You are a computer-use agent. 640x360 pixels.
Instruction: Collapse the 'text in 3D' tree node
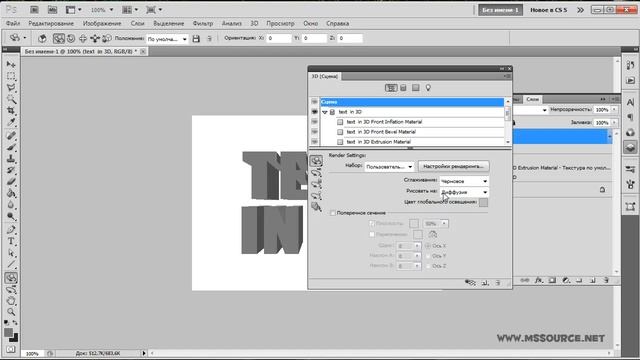click(325, 112)
